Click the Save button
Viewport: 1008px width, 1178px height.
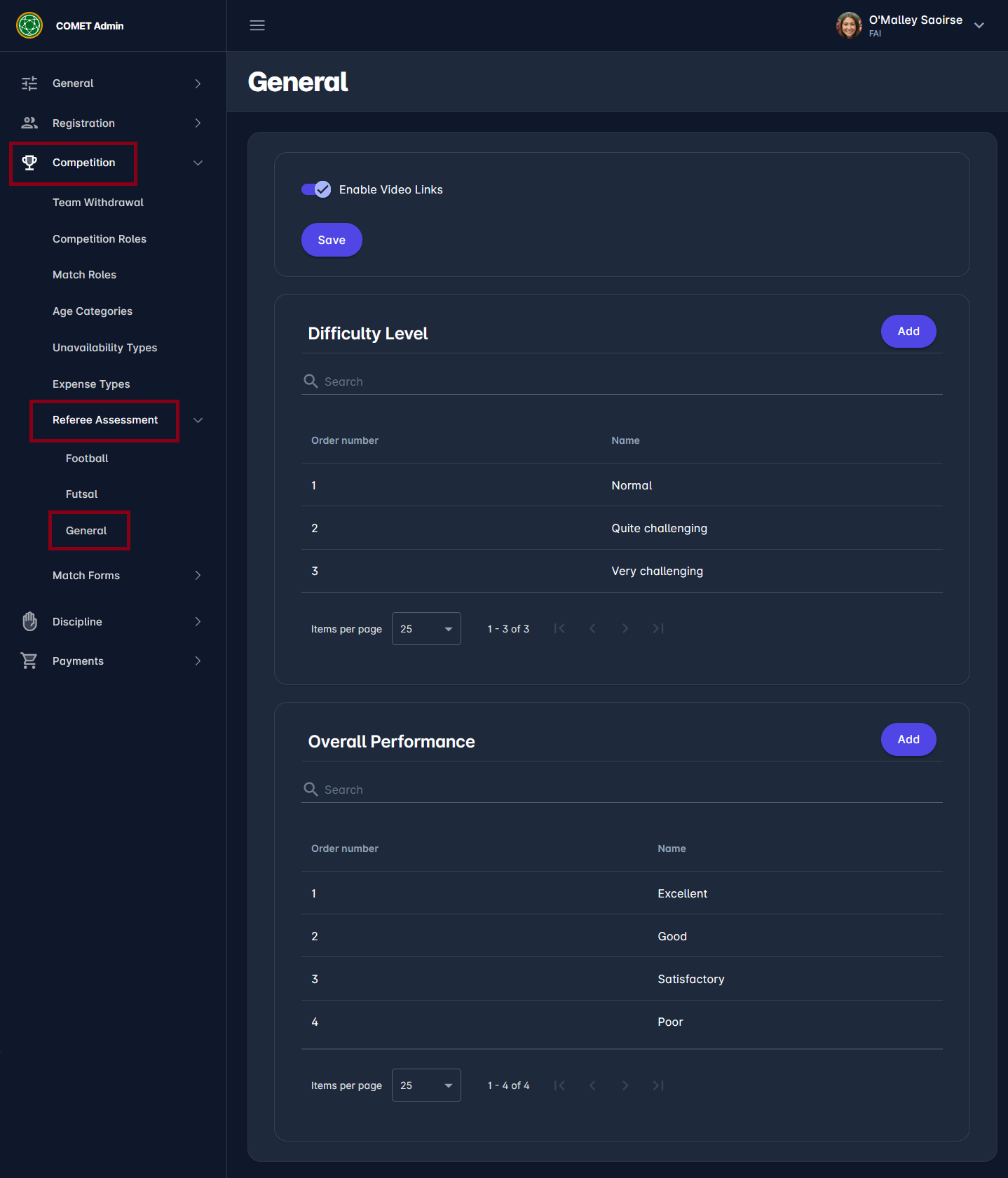(332, 240)
